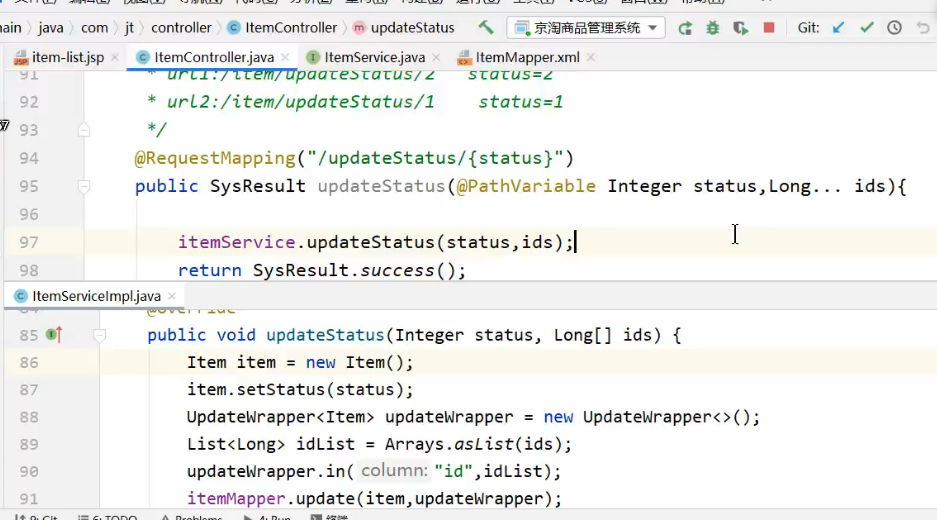937x520 pixels.
Task: Run with coverage shield icon
Action: coord(740,27)
